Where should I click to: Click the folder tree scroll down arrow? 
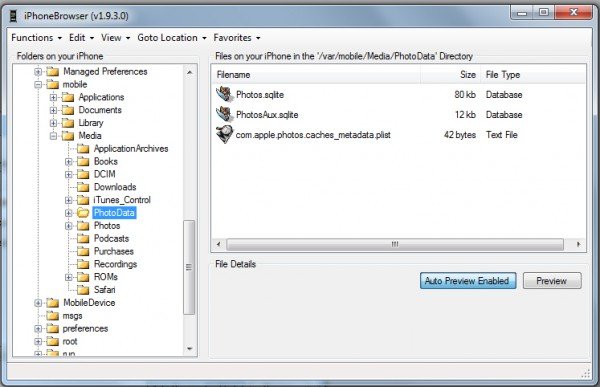click(x=190, y=349)
